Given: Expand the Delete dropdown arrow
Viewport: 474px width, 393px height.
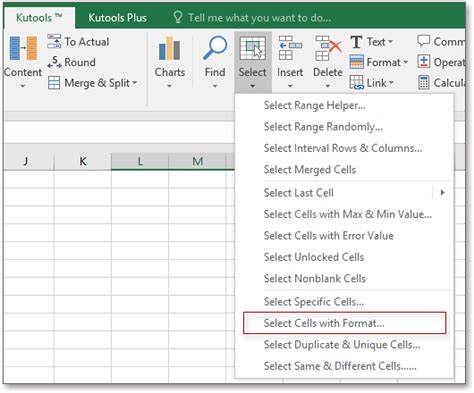Looking at the screenshot, I should [328, 86].
